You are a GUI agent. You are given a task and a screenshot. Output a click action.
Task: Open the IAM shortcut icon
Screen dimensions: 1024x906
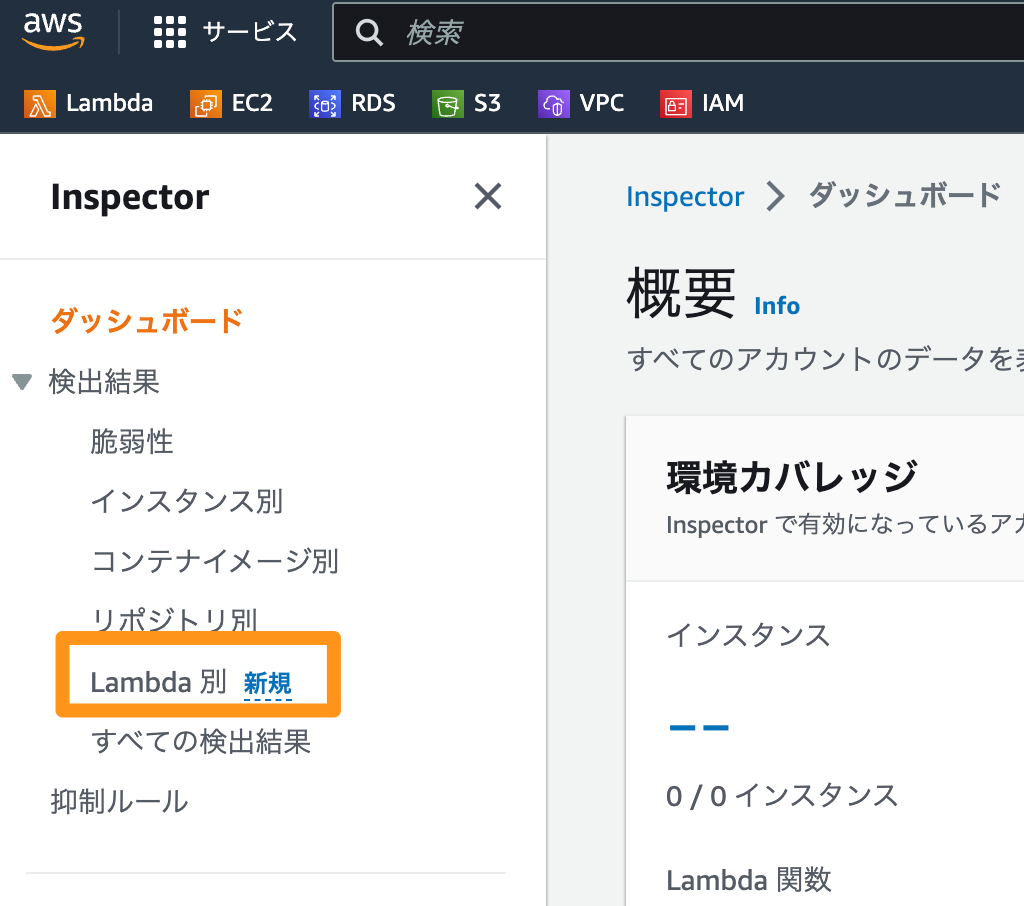point(676,104)
